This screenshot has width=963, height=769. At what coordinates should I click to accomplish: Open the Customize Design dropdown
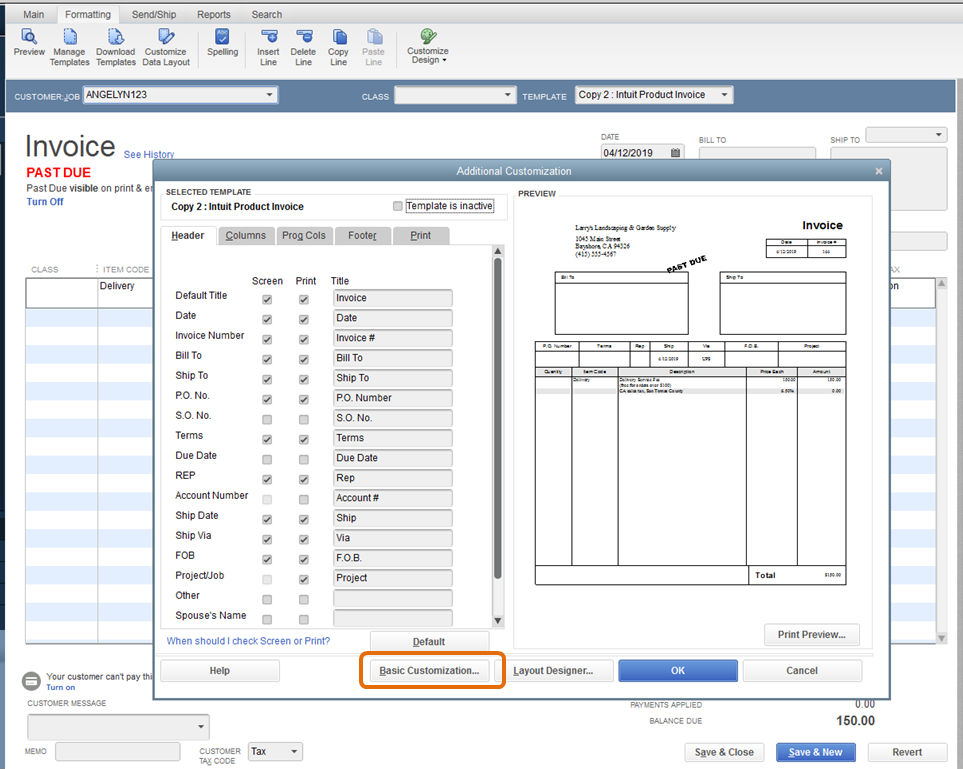(428, 46)
